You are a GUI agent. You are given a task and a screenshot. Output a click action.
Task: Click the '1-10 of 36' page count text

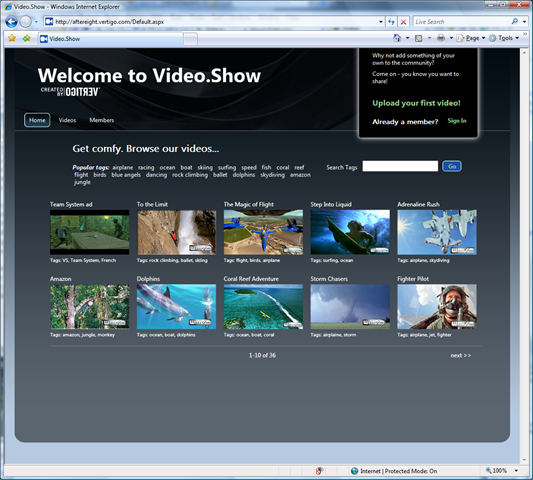point(262,356)
